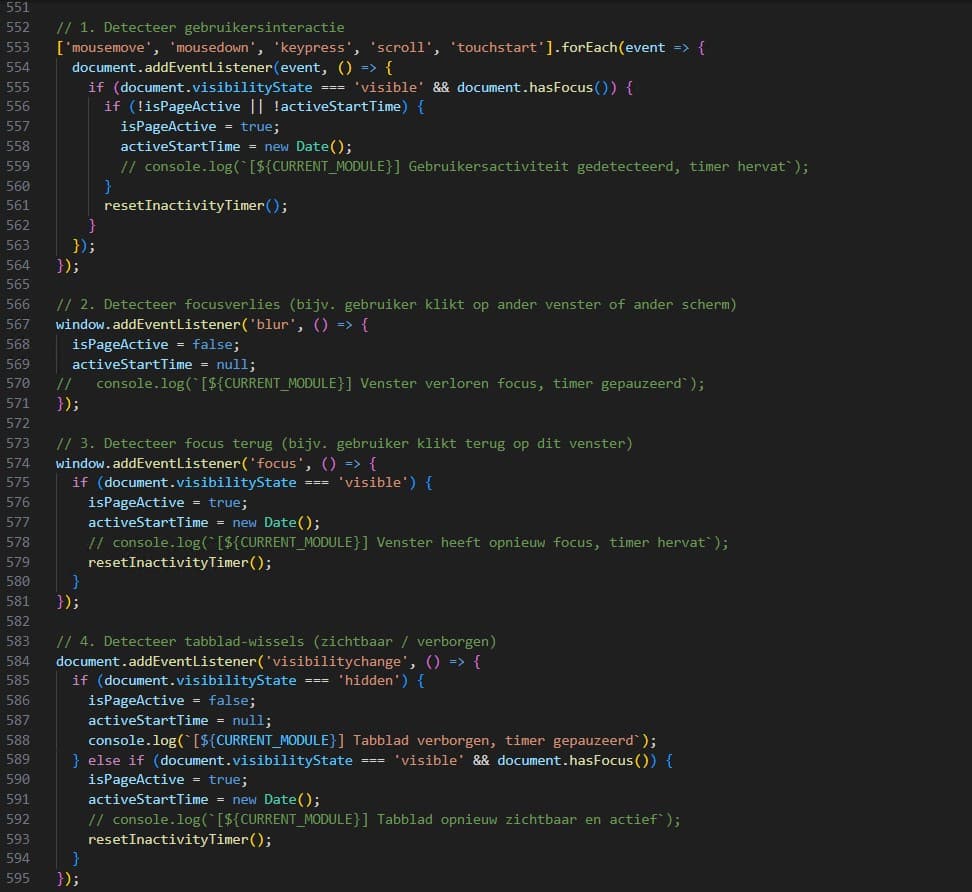Click line number 595 in the gutter
The image size is (972, 892).
pos(18,878)
